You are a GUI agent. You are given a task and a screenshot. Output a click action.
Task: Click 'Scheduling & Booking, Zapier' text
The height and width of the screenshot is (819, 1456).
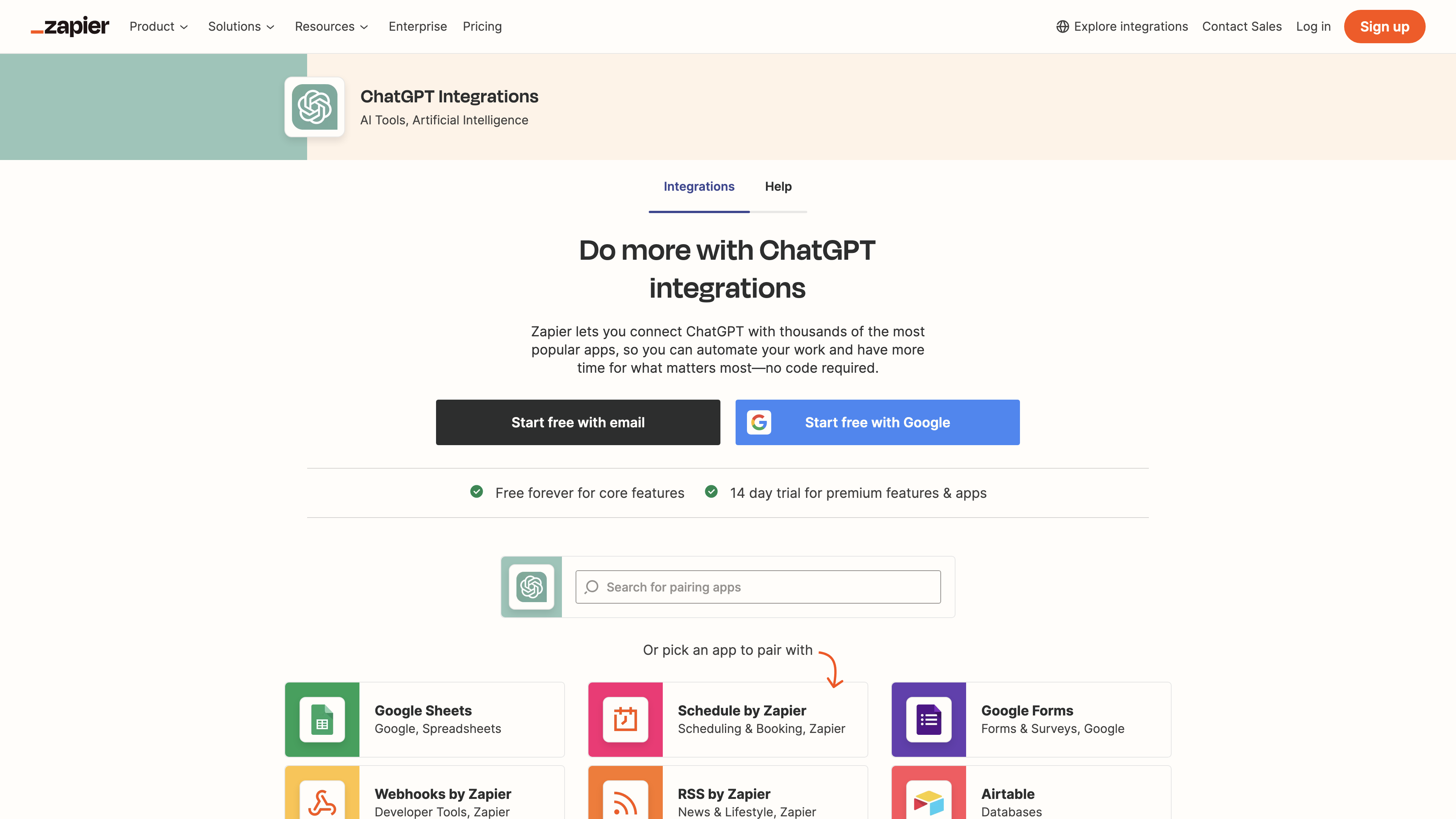(761, 728)
